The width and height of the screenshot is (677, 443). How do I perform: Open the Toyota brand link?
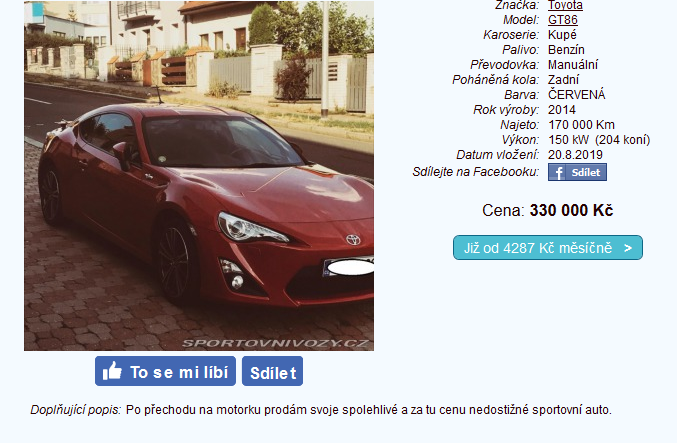pos(565,5)
